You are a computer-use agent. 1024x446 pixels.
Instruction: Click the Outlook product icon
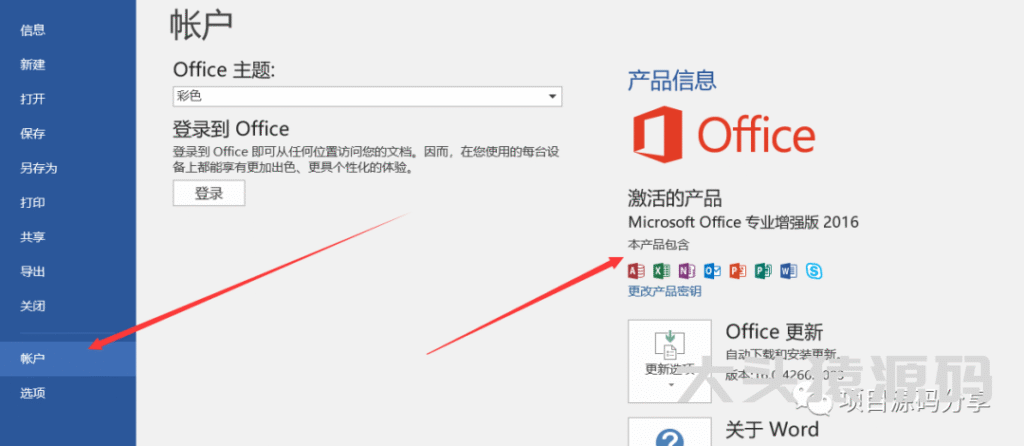click(712, 270)
